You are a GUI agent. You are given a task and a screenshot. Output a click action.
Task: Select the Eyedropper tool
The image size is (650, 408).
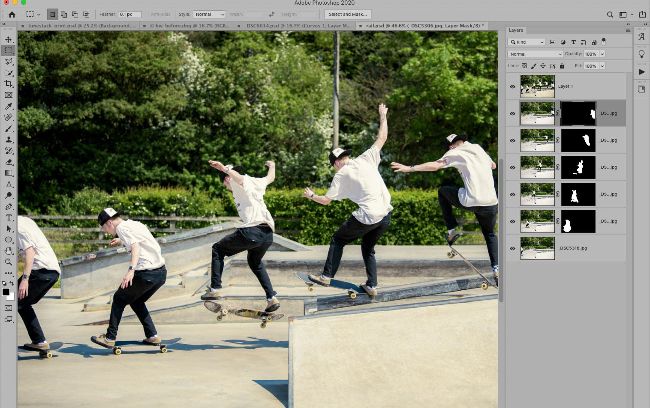(x=8, y=106)
